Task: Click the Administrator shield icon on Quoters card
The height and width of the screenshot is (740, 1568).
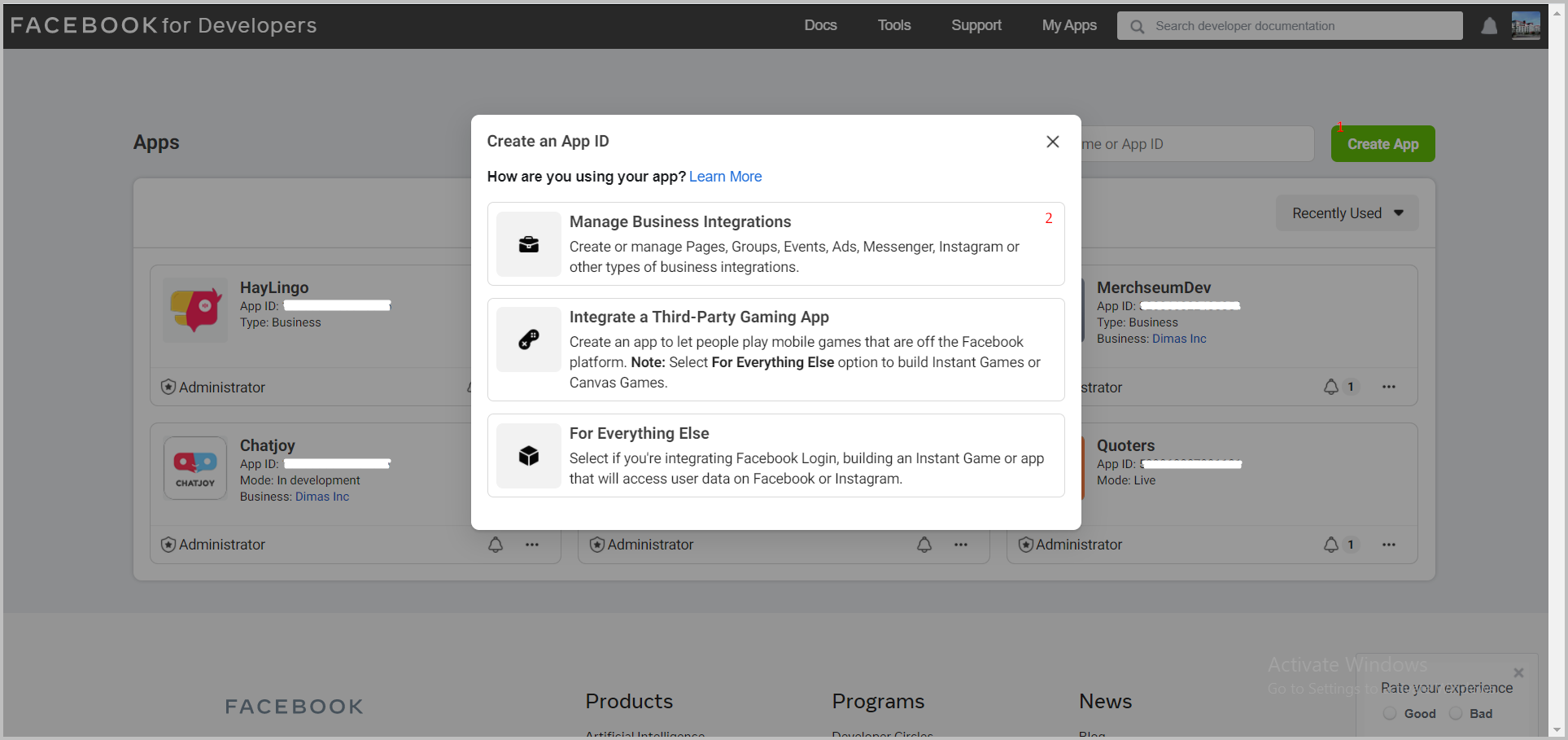Action: click(x=1026, y=545)
